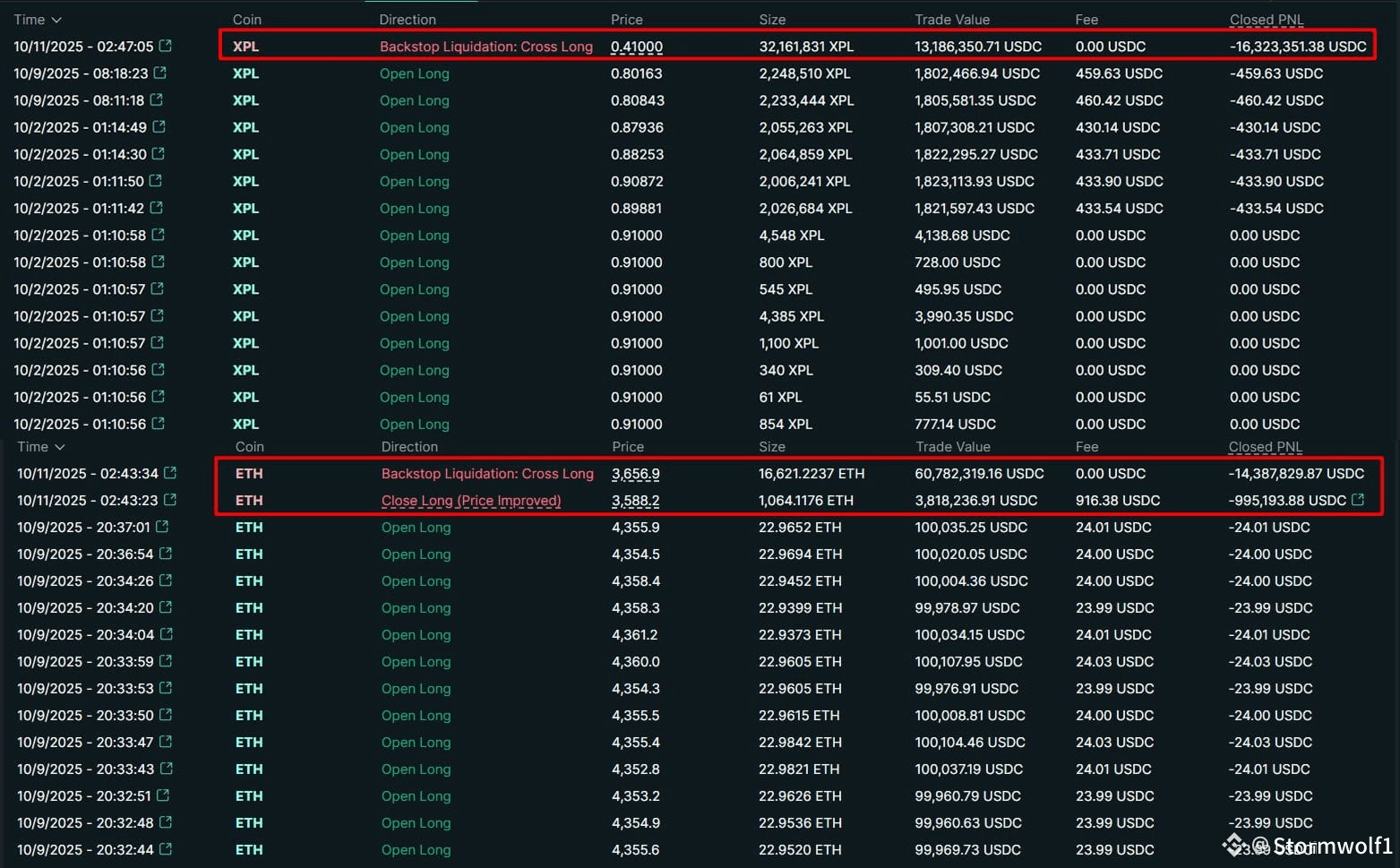
Task: Open external link icon for 10/2/2025 01:11:42 trade
Action: 157,207
